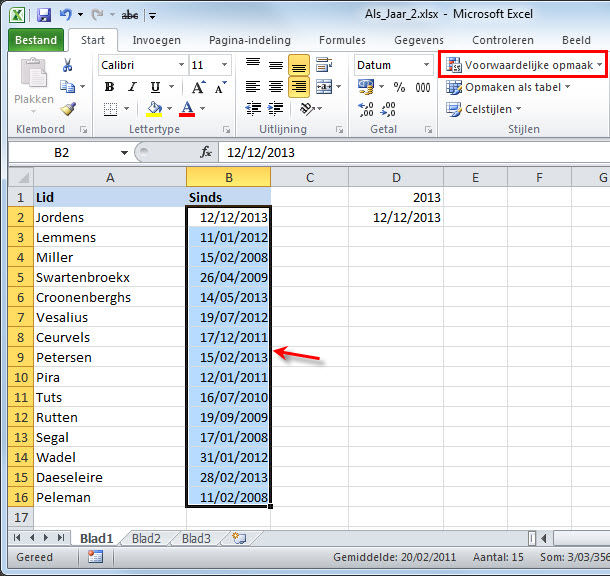This screenshot has width=610, height=576.
Task: Switch to sheet Blad3
Action: [x=196, y=538]
